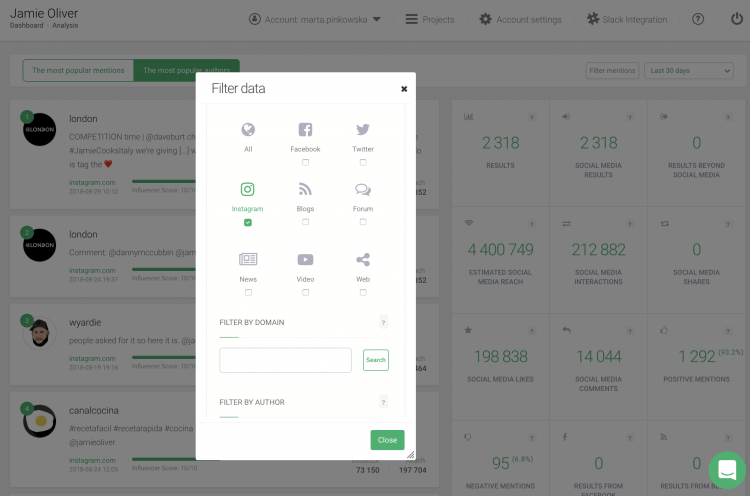Click the Filter by Domain help icon
The image size is (750, 496).
383,322
